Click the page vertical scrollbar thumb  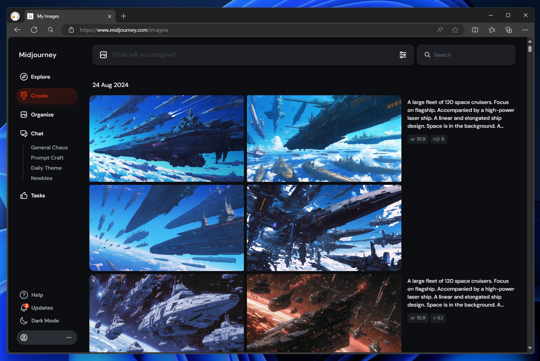[x=530, y=49]
